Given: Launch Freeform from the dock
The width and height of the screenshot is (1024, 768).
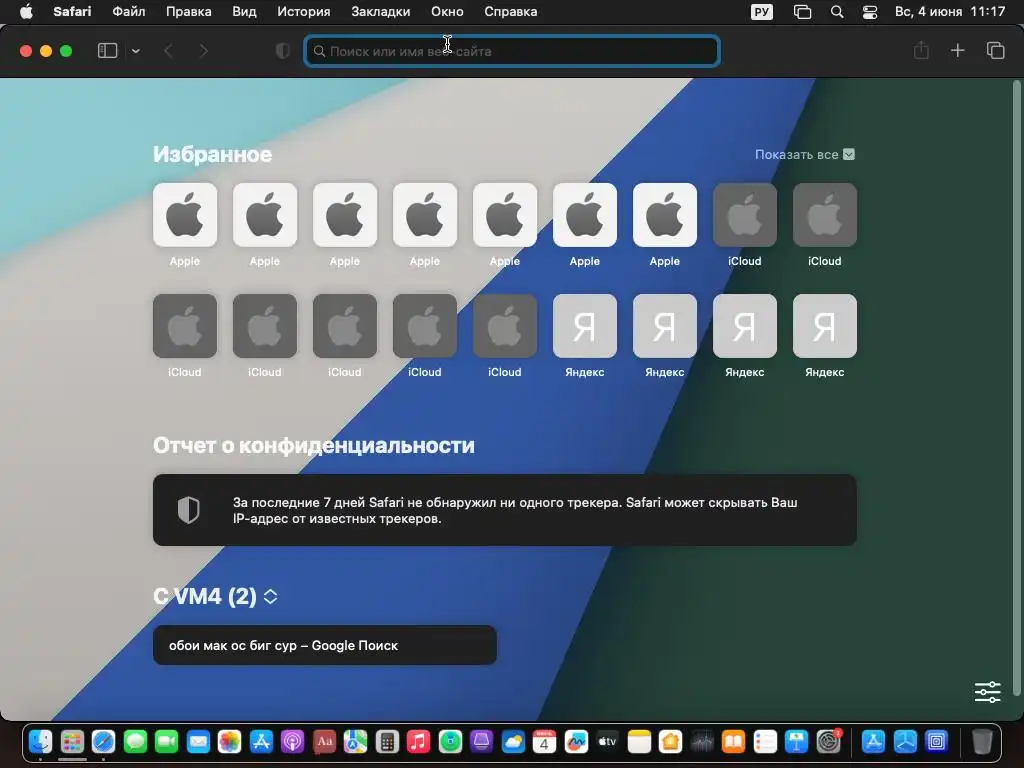Looking at the screenshot, I should (576, 742).
